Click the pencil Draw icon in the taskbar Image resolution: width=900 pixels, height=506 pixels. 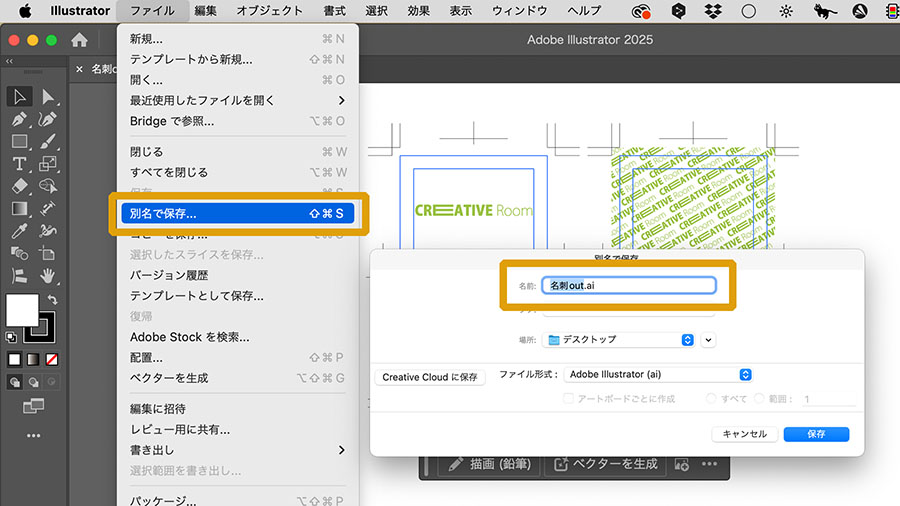click(x=456, y=464)
